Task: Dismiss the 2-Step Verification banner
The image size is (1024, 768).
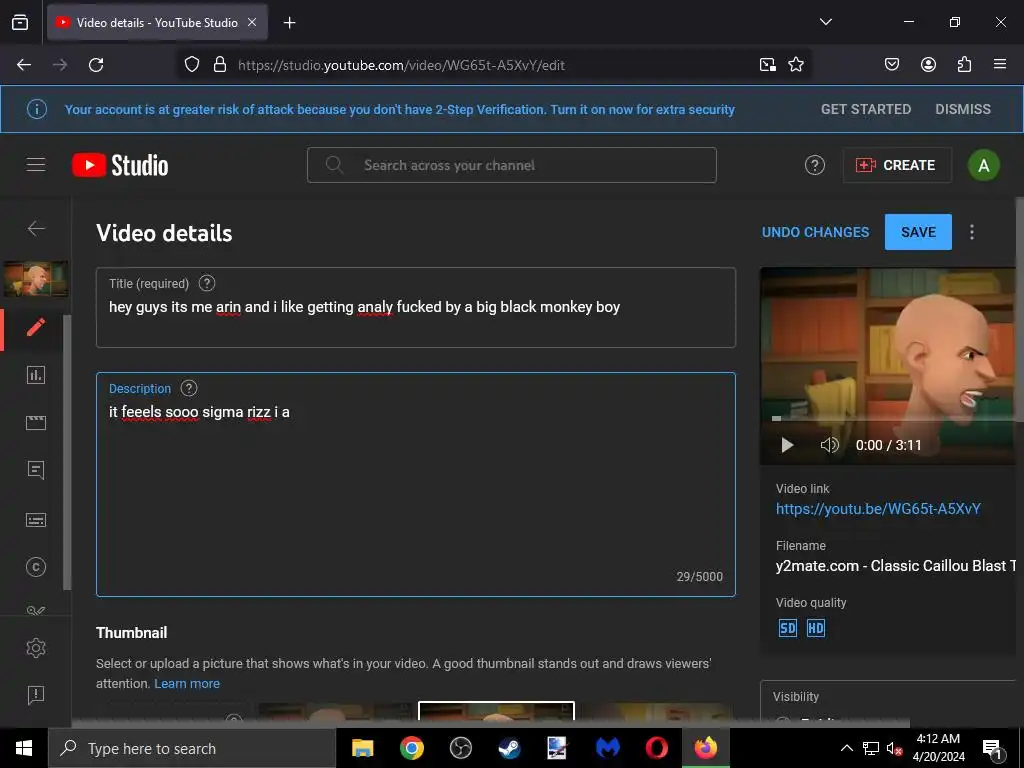Action: 963,109
